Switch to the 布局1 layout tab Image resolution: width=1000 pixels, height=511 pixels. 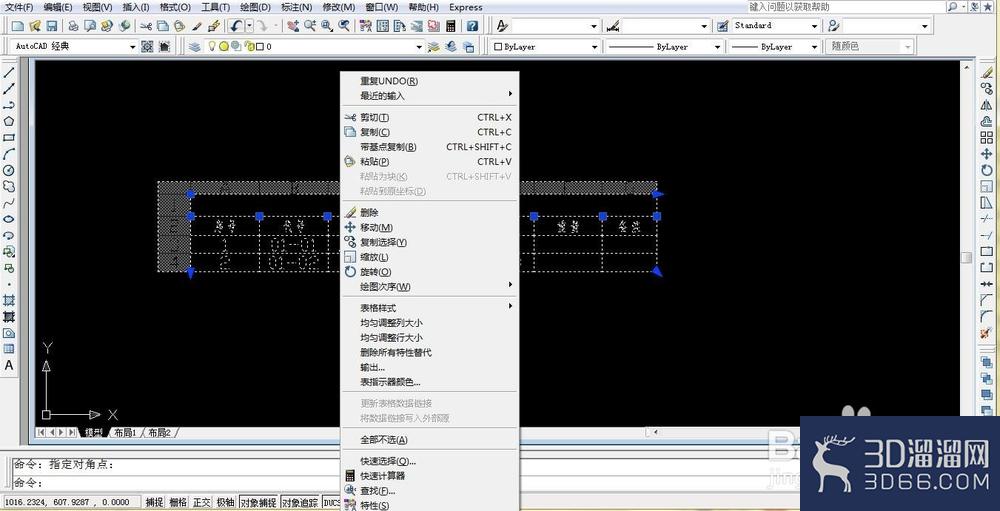pos(126,433)
